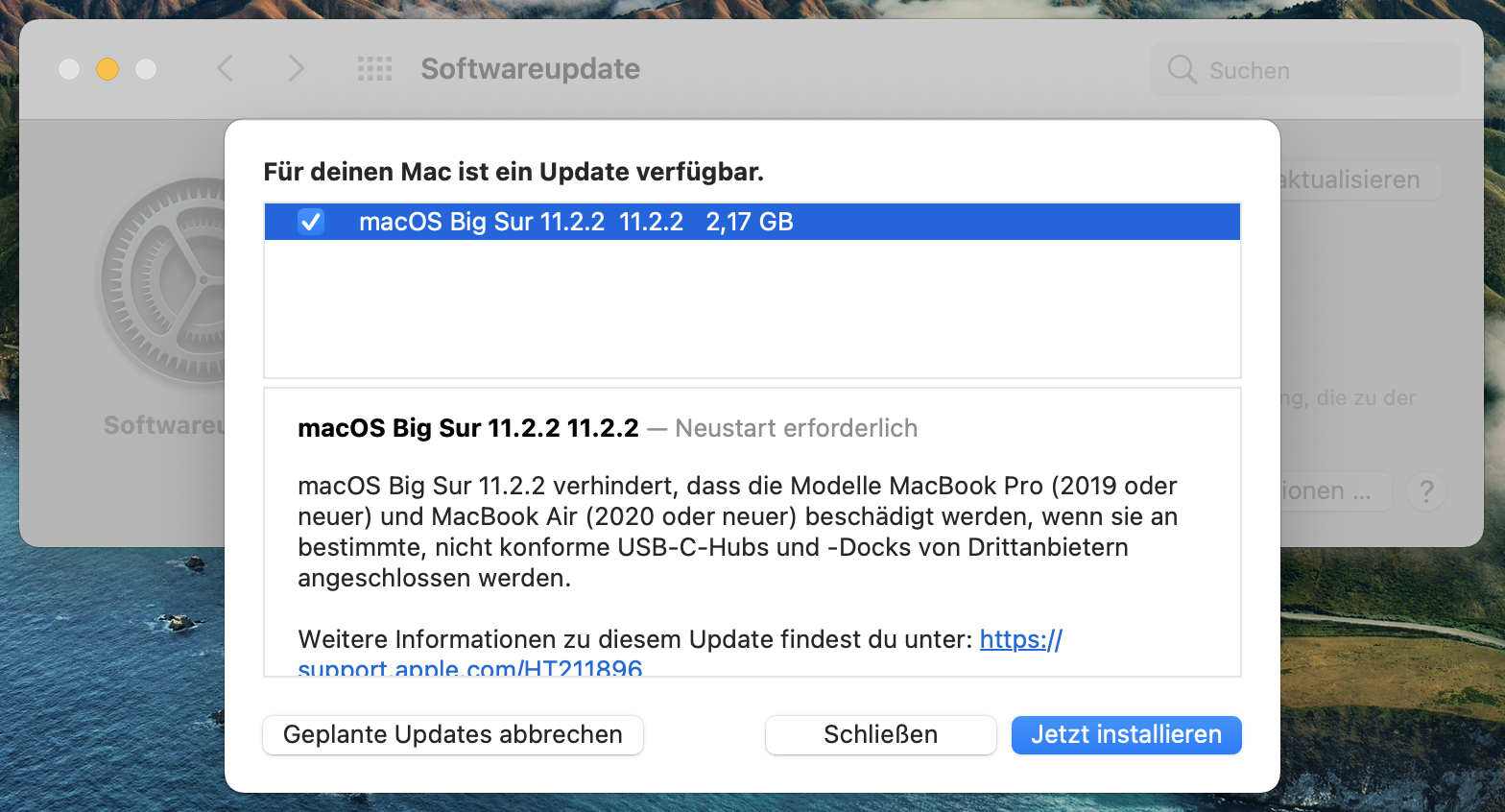Click the empty area of update list
The height and width of the screenshot is (812, 1505).
click(x=752, y=308)
